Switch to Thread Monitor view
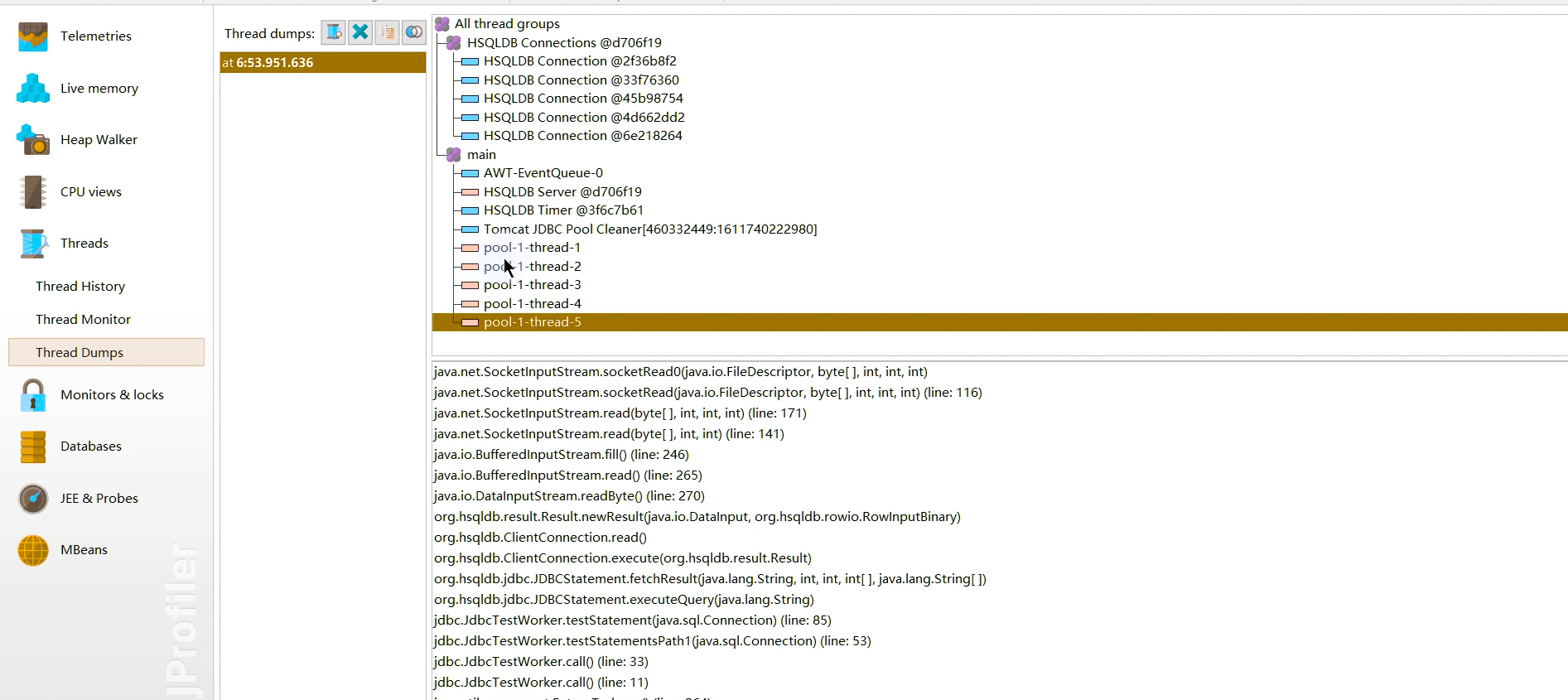1568x700 pixels. tap(83, 320)
